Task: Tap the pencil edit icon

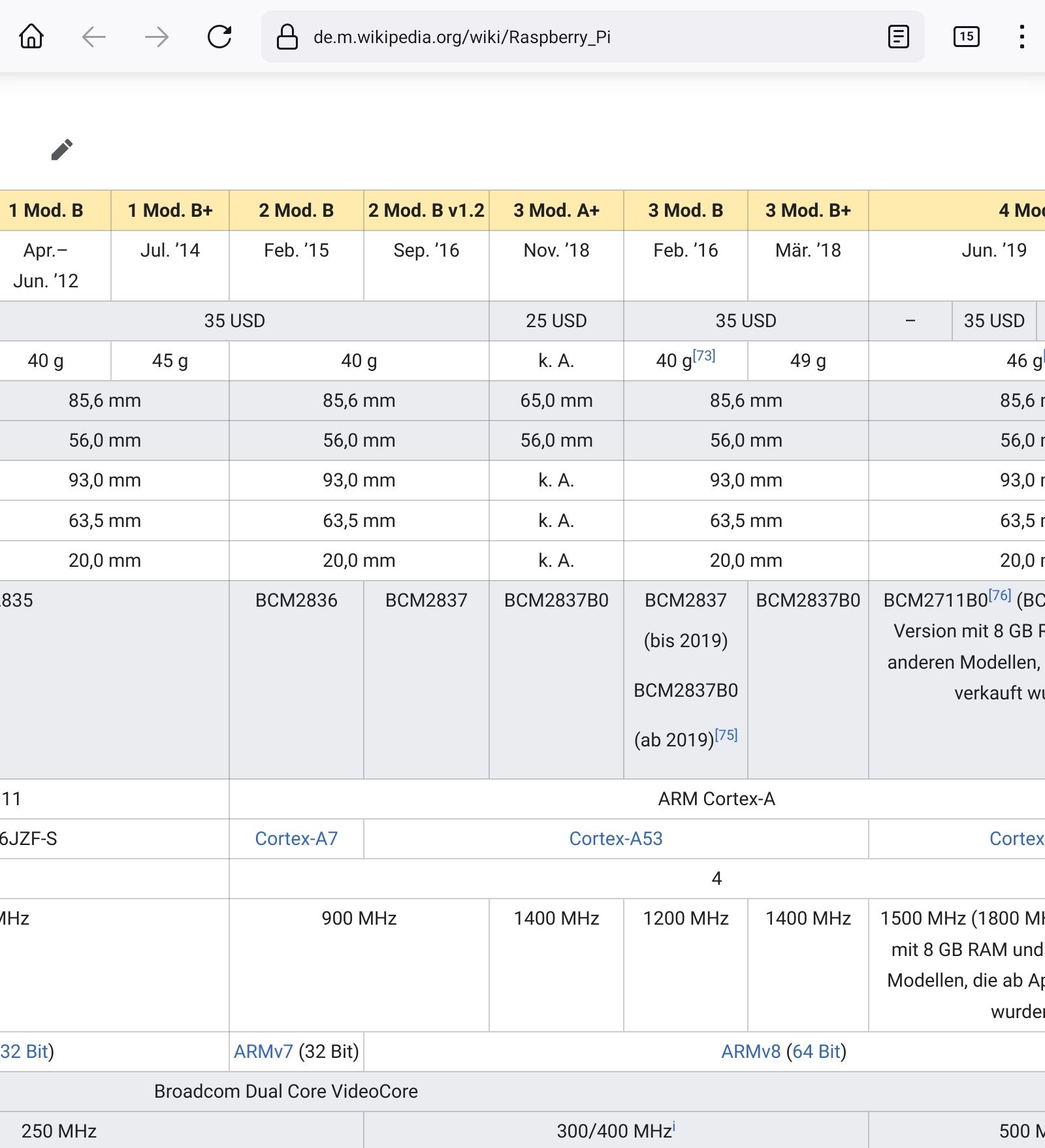Action: (x=62, y=150)
